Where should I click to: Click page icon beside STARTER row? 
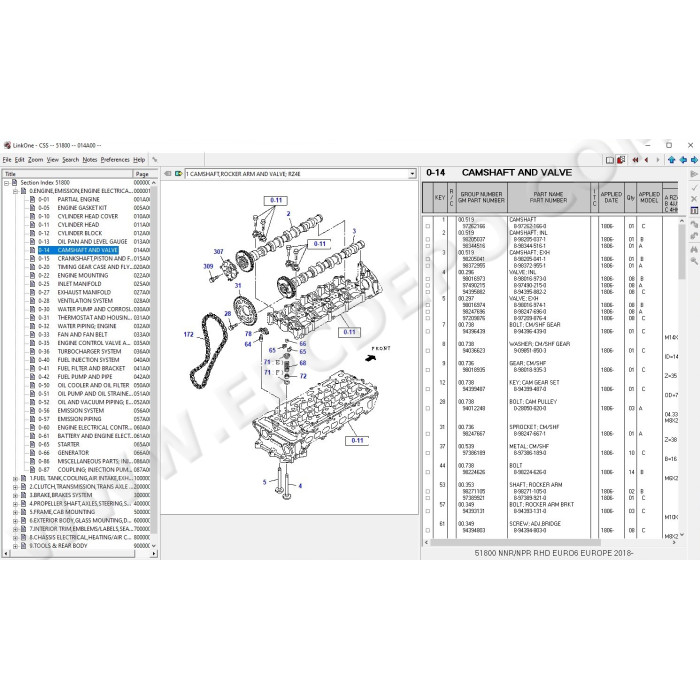[x=32, y=444]
